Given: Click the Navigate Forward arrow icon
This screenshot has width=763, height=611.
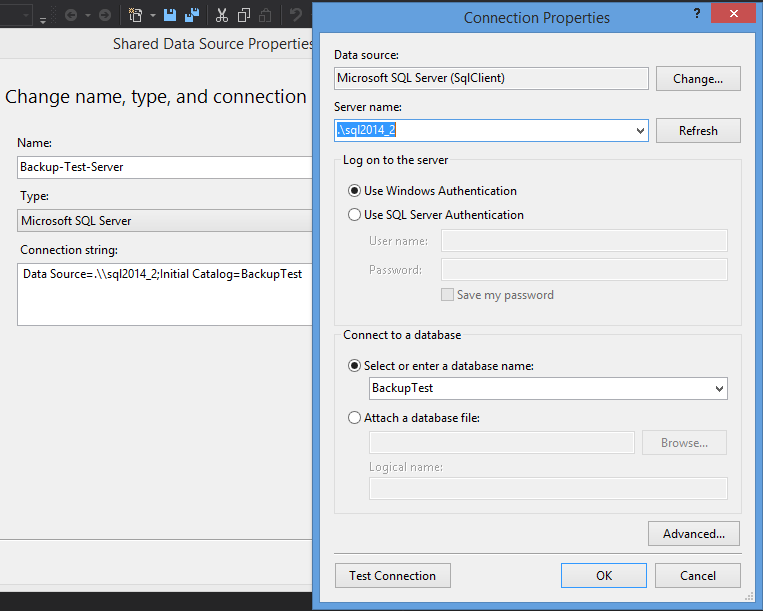Looking at the screenshot, I should coord(104,15).
